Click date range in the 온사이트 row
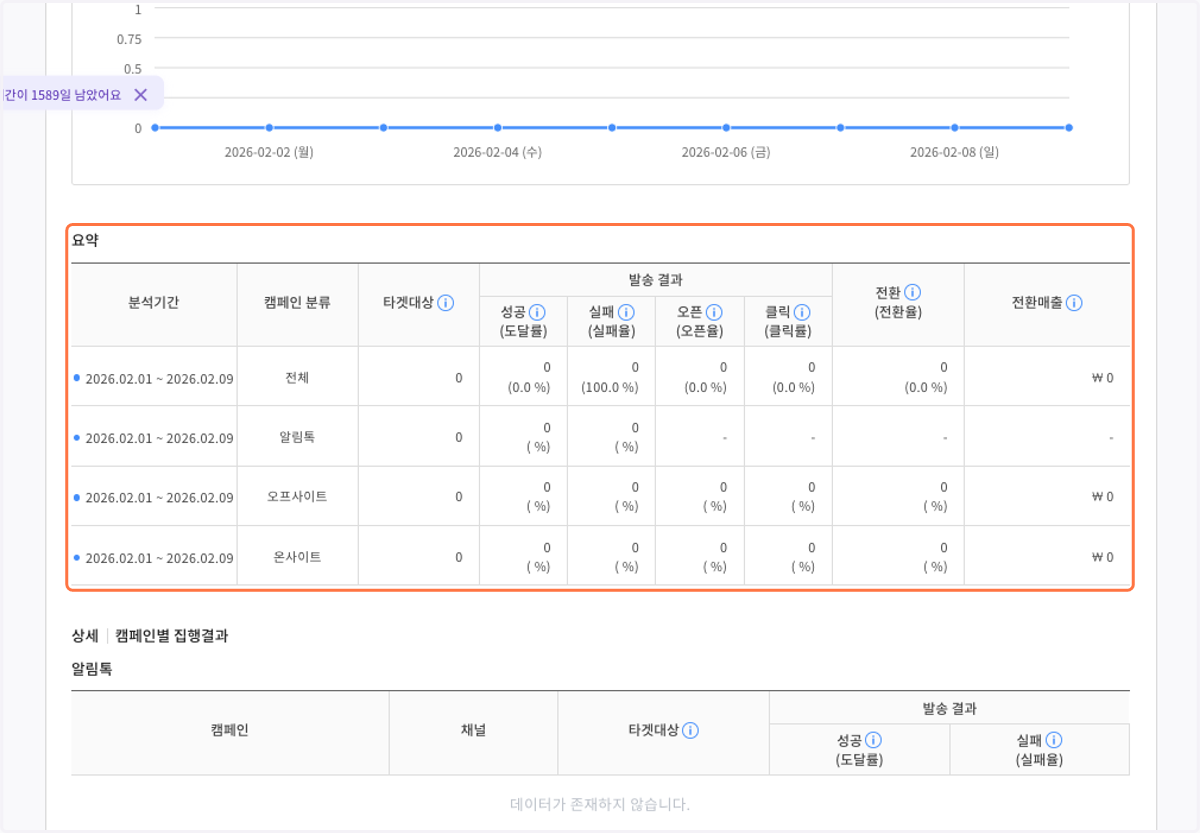Screen dimensions: 1200x833 [x=159, y=558]
